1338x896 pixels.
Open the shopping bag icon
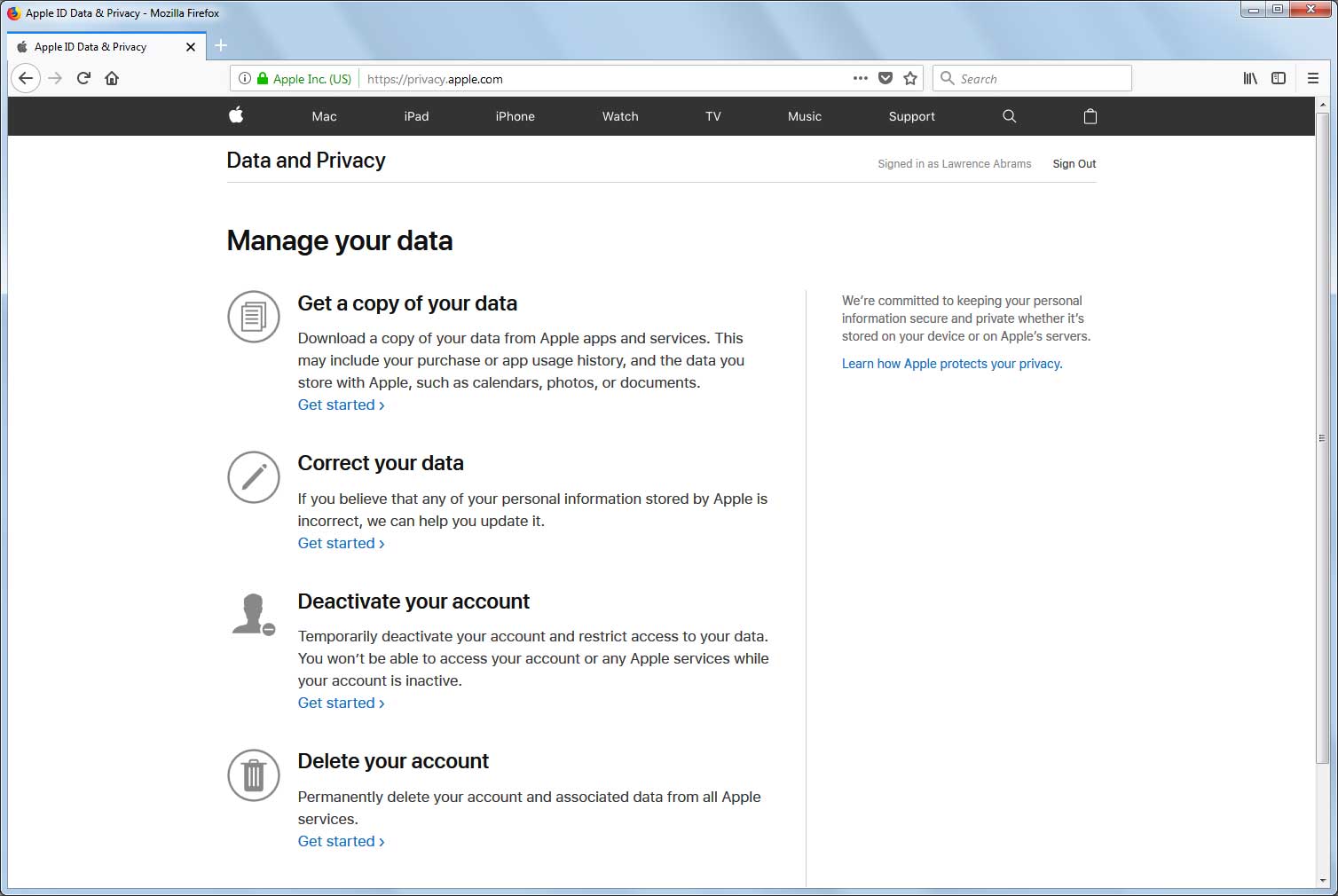point(1090,116)
